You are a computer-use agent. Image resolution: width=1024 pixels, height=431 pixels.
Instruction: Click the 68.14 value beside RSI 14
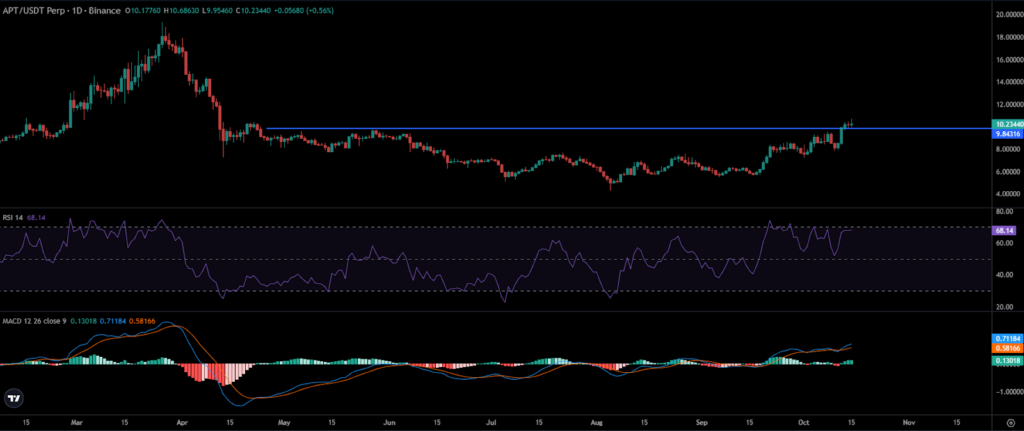[x=35, y=217]
